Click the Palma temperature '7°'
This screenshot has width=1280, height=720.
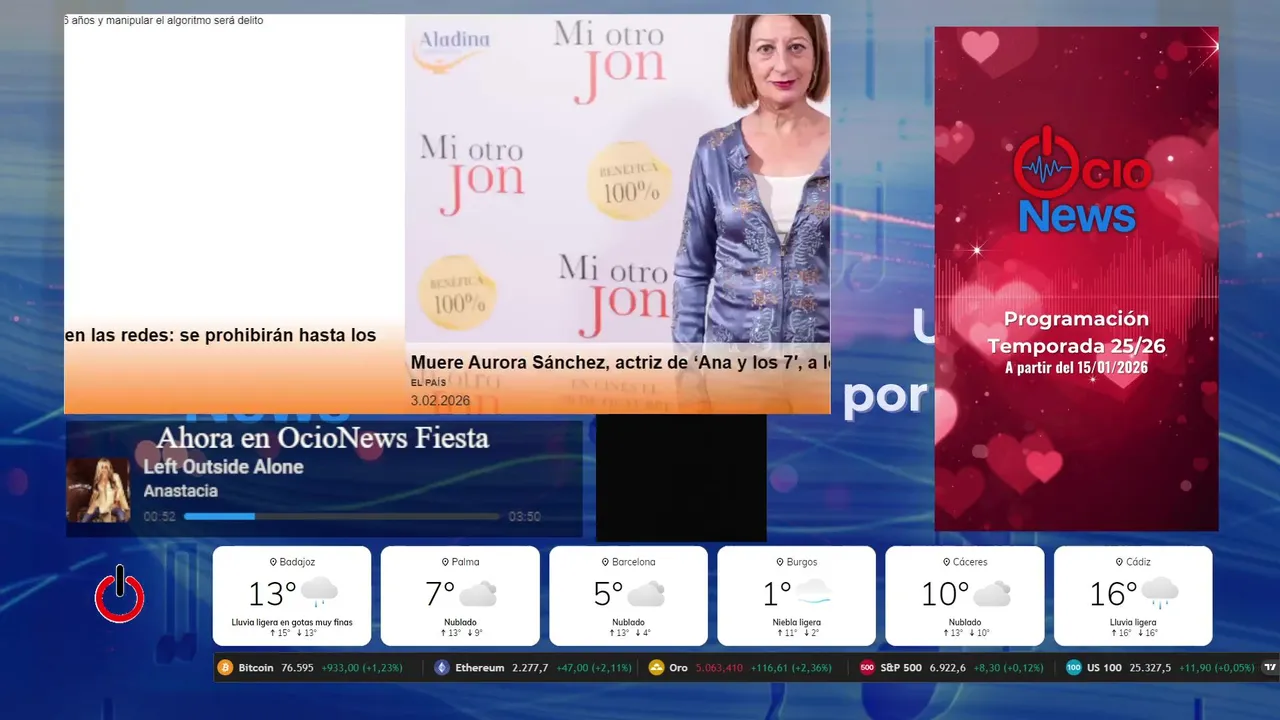440,594
